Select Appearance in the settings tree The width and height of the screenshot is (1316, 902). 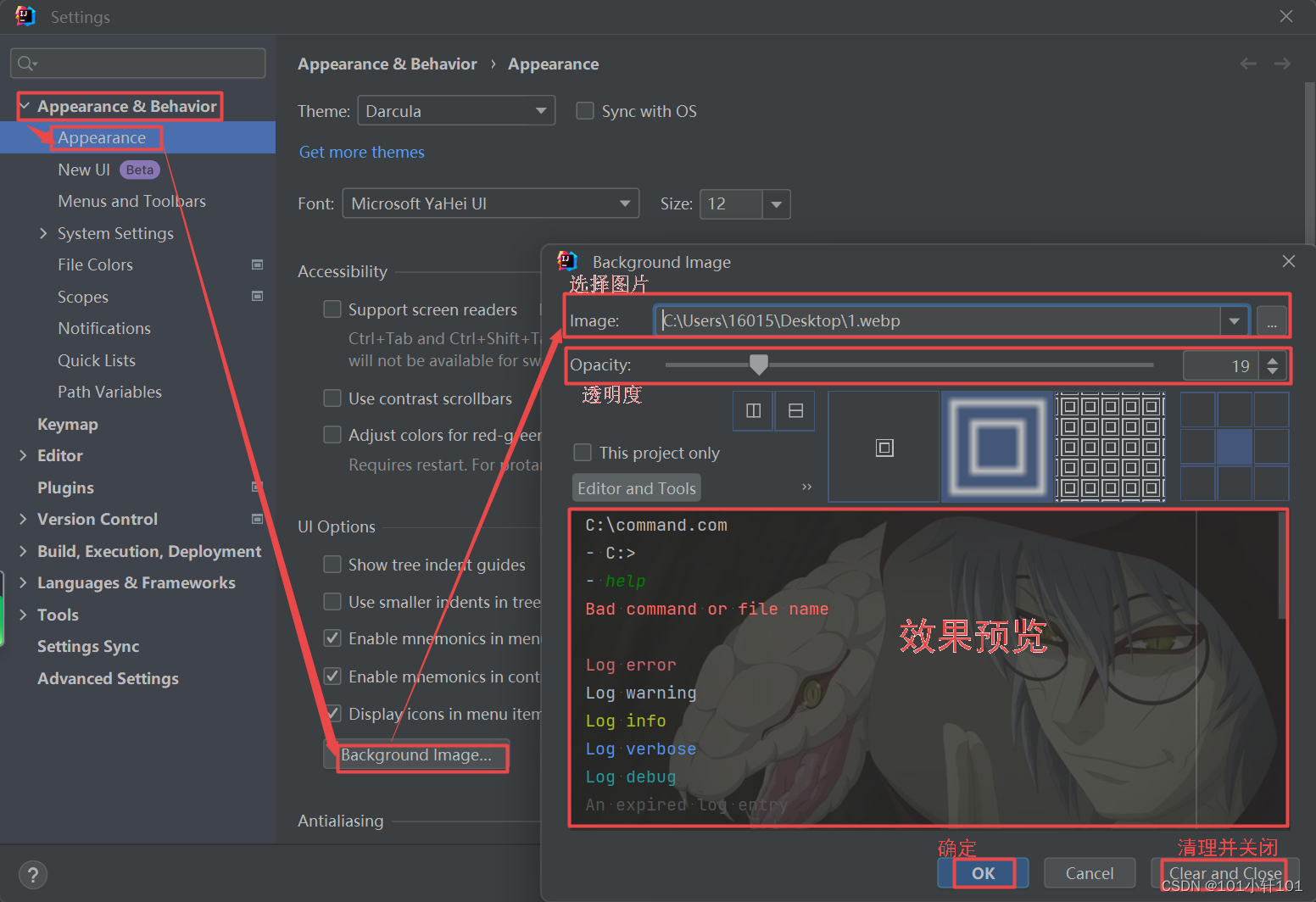pyautogui.click(x=103, y=137)
